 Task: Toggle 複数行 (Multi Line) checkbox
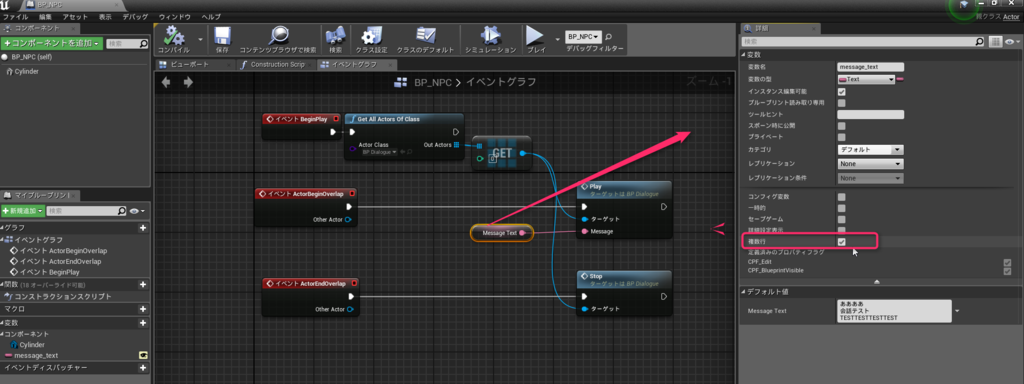[842, 242]
